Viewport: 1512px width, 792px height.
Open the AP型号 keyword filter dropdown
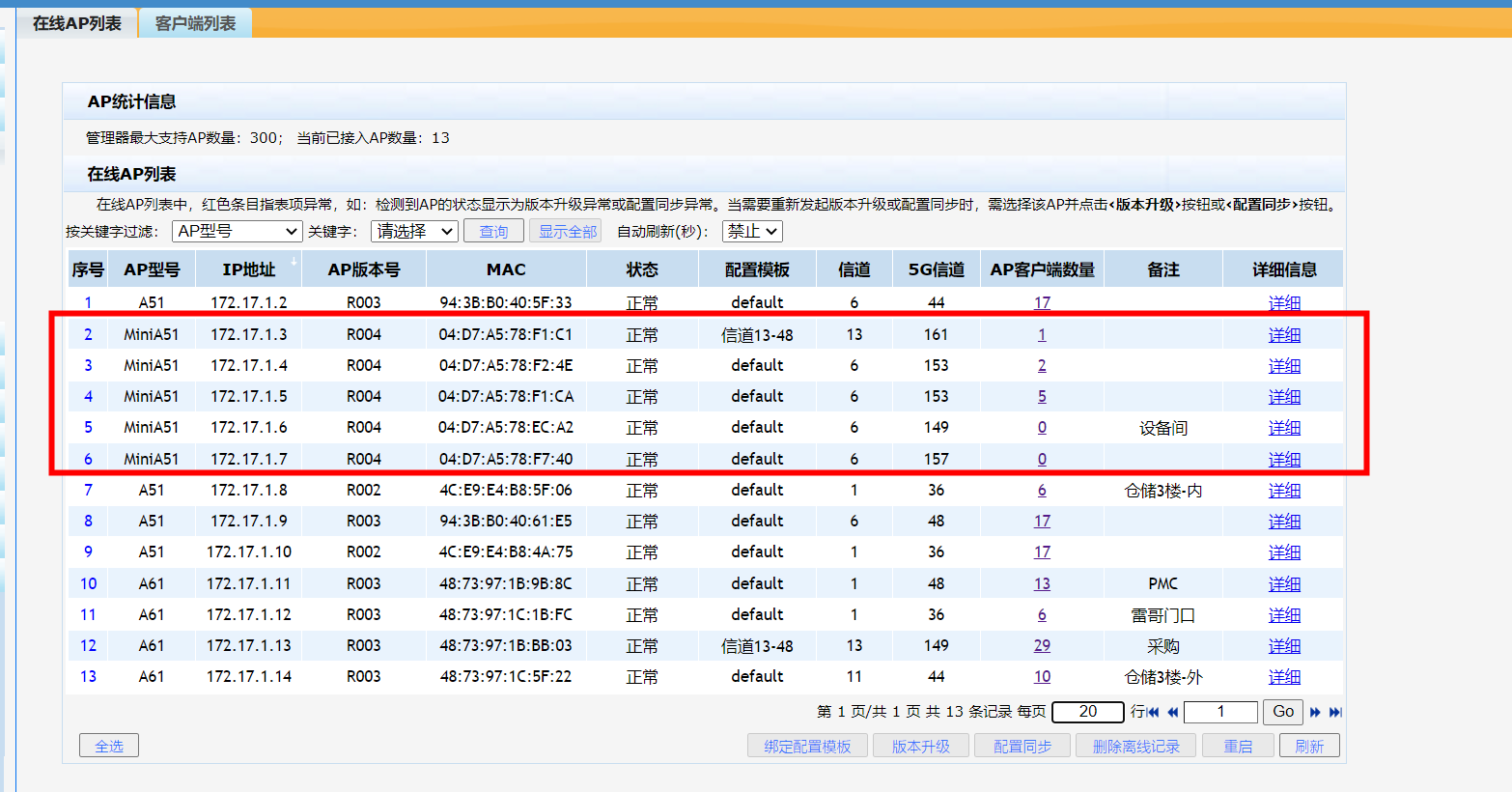click(x=238, y=232)
